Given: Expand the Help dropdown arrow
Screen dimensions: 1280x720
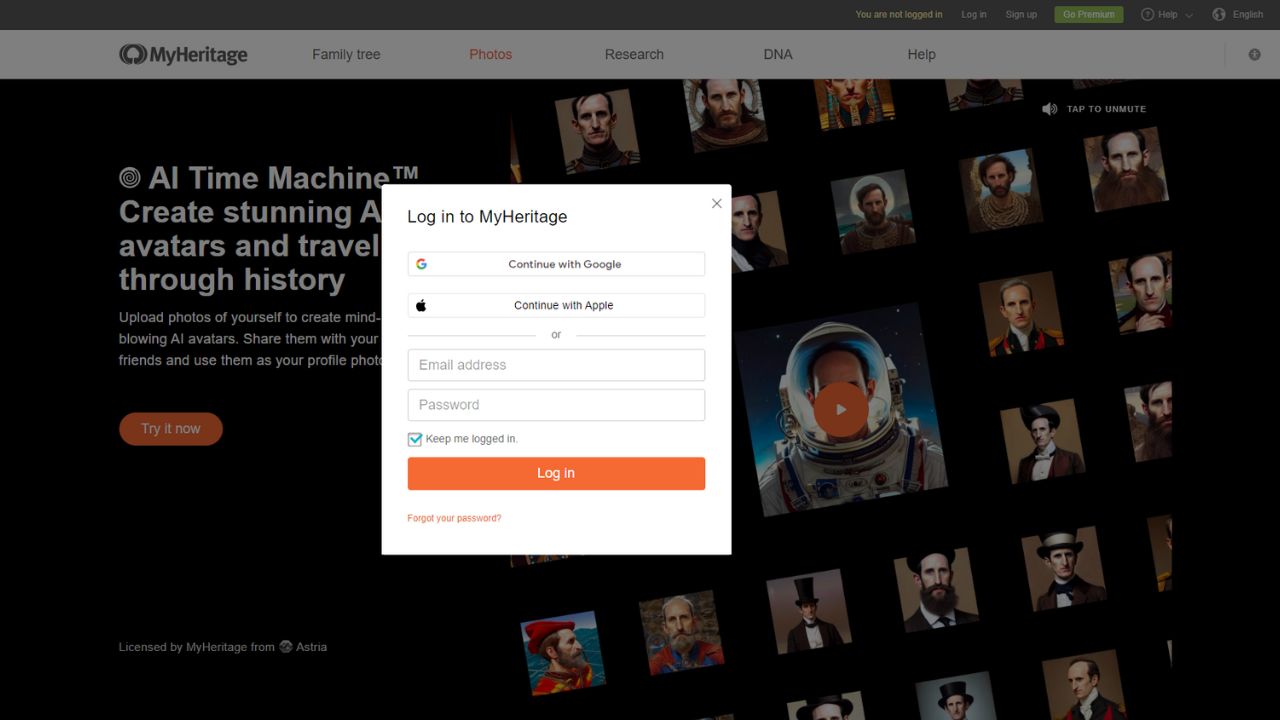Looking at the screenshot, I should tap(1189, 15).
